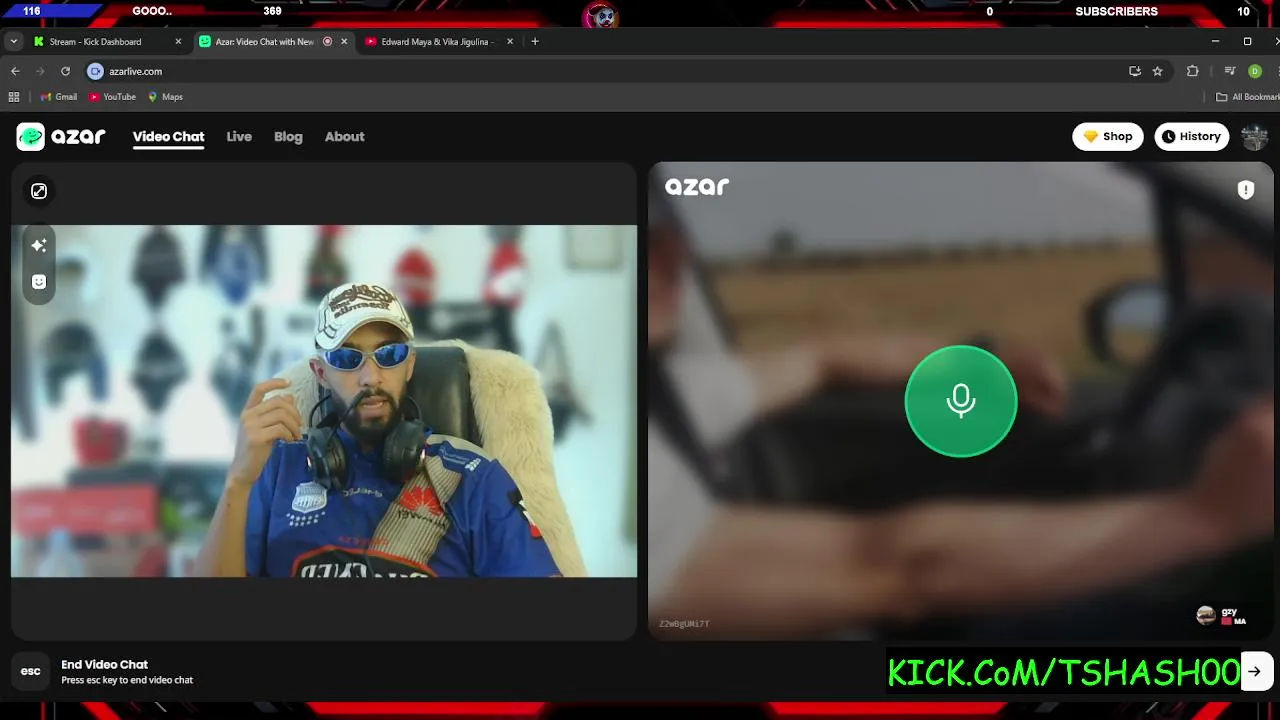The width and height of the screenshot is (1280, 720).
Task: Open the sparkle effects tool on local video
Action: coord(39,245)
